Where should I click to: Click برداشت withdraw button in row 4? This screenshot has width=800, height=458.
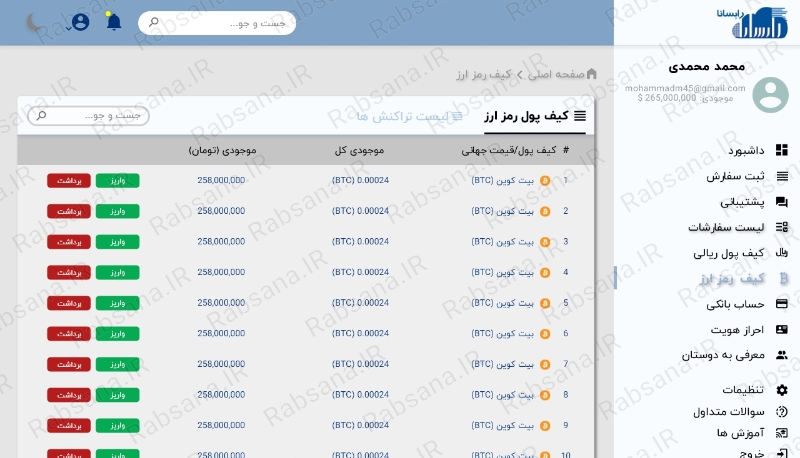[x=69, y=272]
